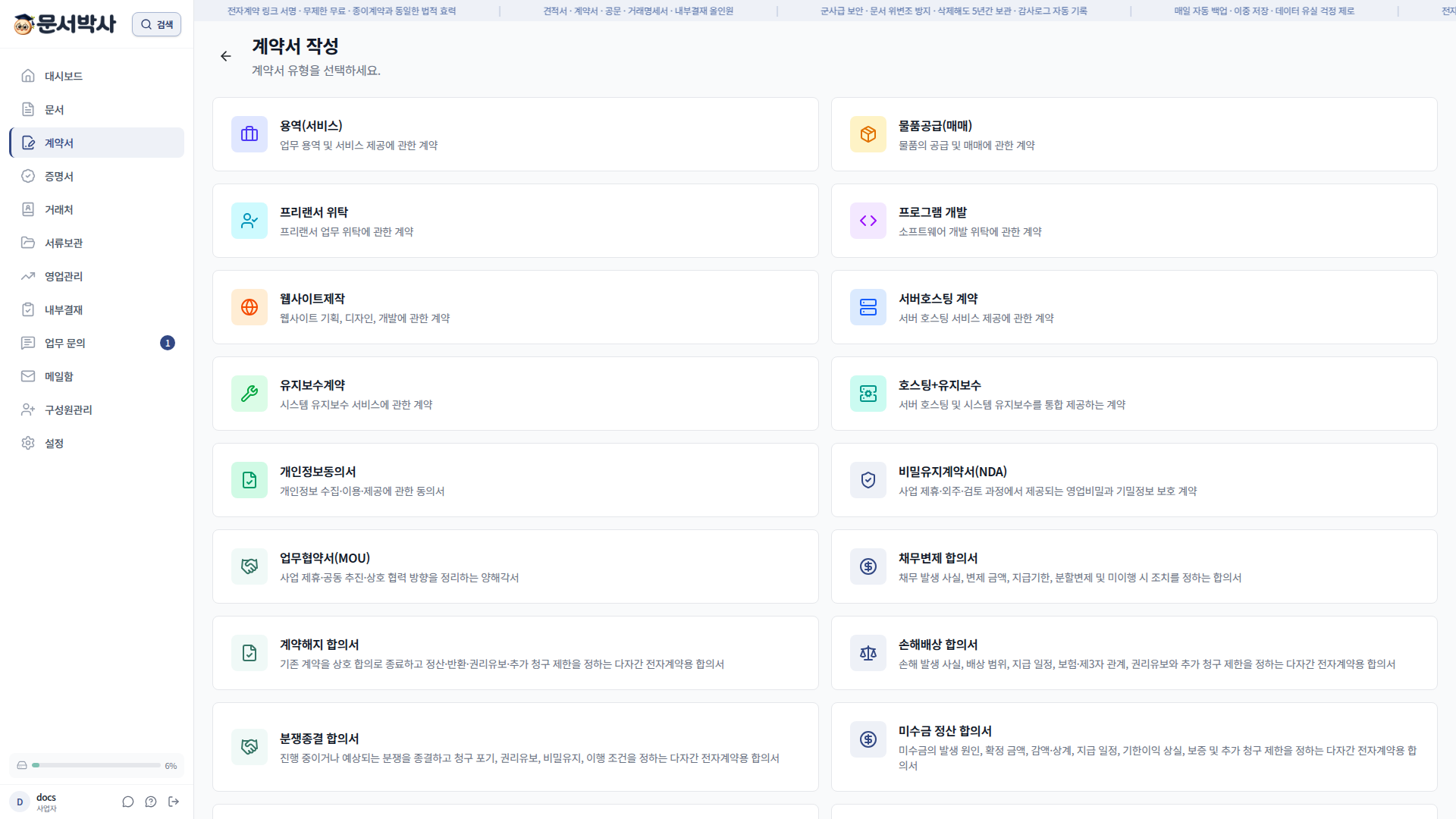Select the 용역(서비스) contract title
The height and width of the screenshot is (819, 1456).
coord(311,126)
